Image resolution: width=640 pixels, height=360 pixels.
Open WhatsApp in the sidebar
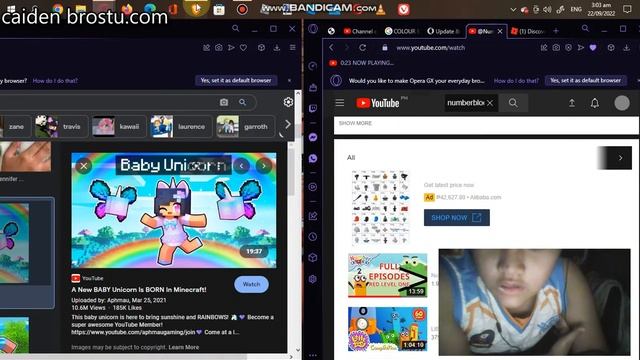313,158
